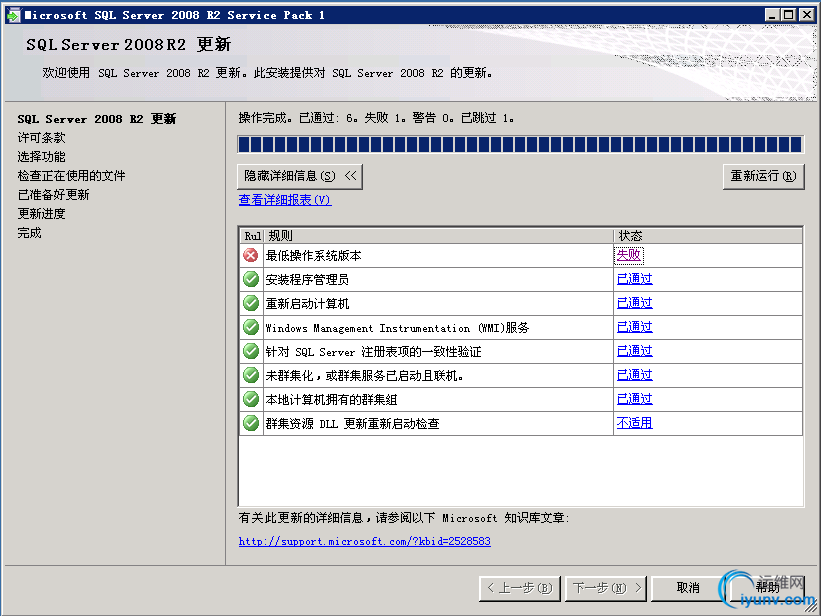The width and height of the screenshot is (821, 616).
Task: Open 已通过 link for WMI 服务 row
Action: tap(635, 327)
